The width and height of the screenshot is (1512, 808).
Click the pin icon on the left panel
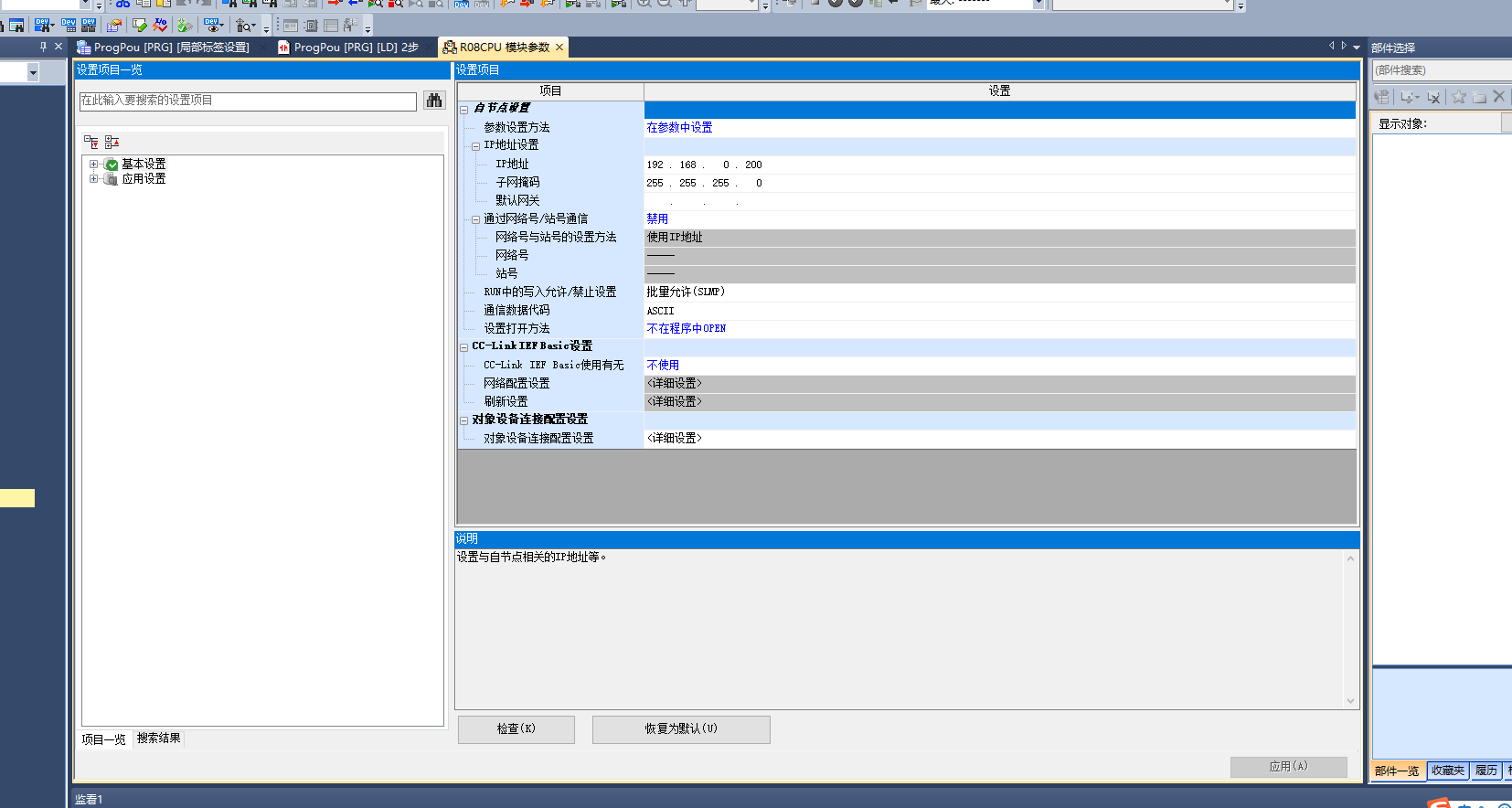point(43,47)
